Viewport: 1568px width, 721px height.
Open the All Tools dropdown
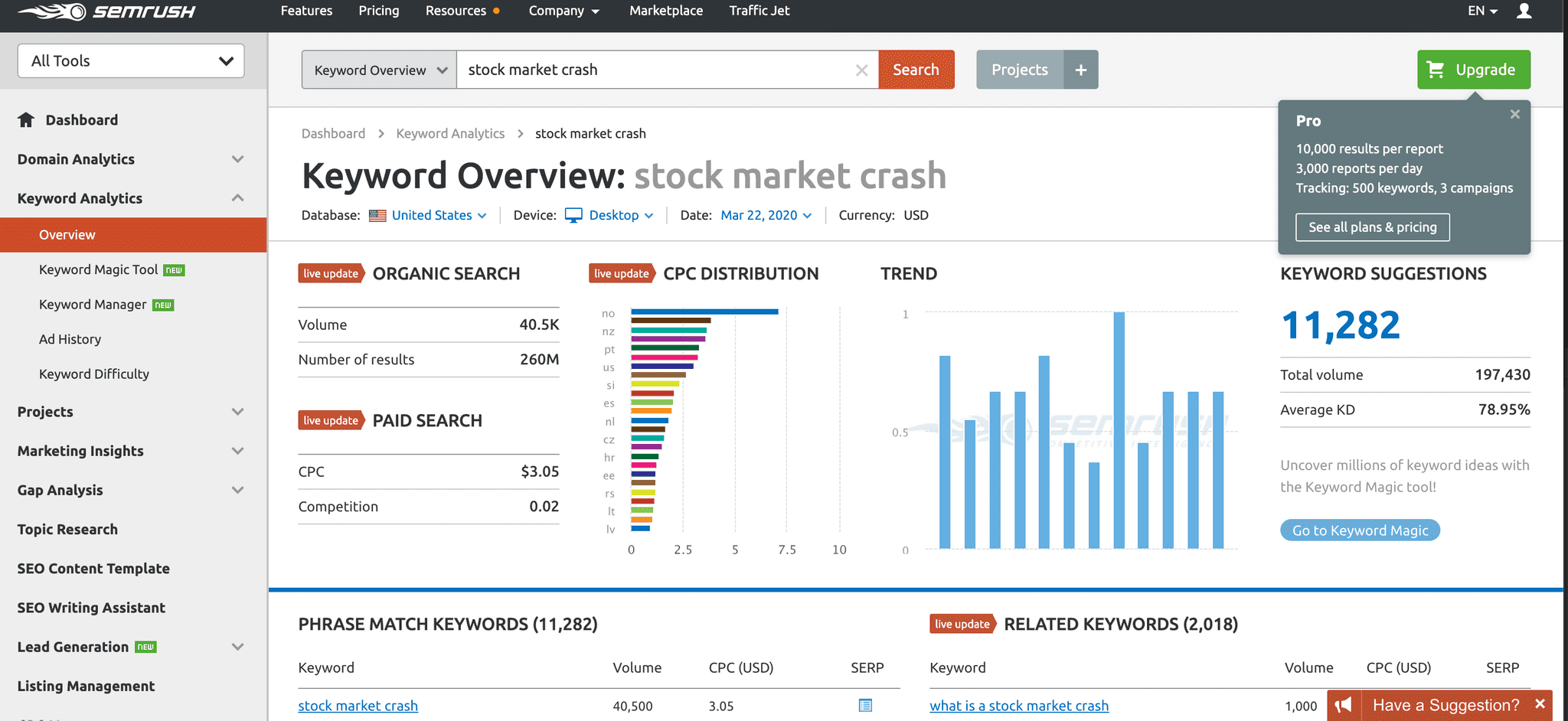(131, 60)
